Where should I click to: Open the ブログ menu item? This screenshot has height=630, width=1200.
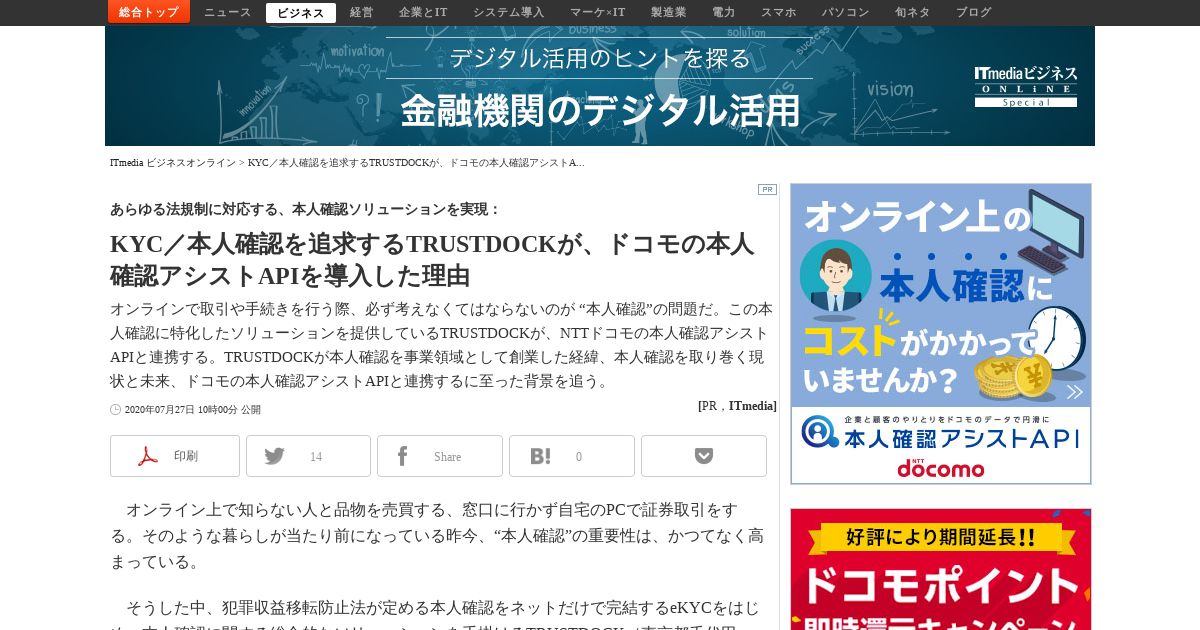[974, 12]
